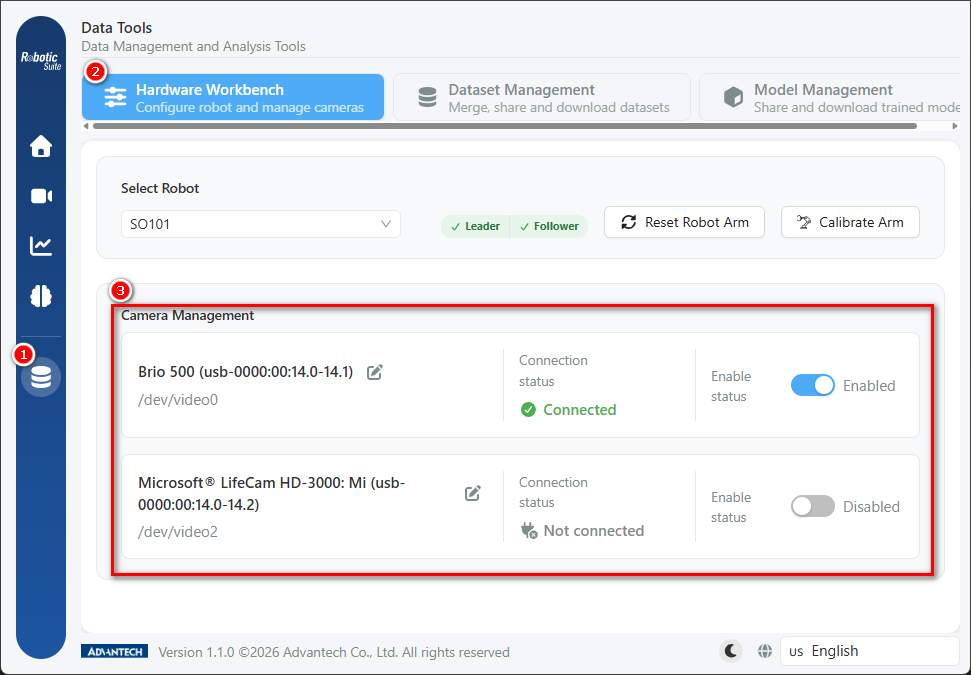Switch to Dataset Management tab

542,97
